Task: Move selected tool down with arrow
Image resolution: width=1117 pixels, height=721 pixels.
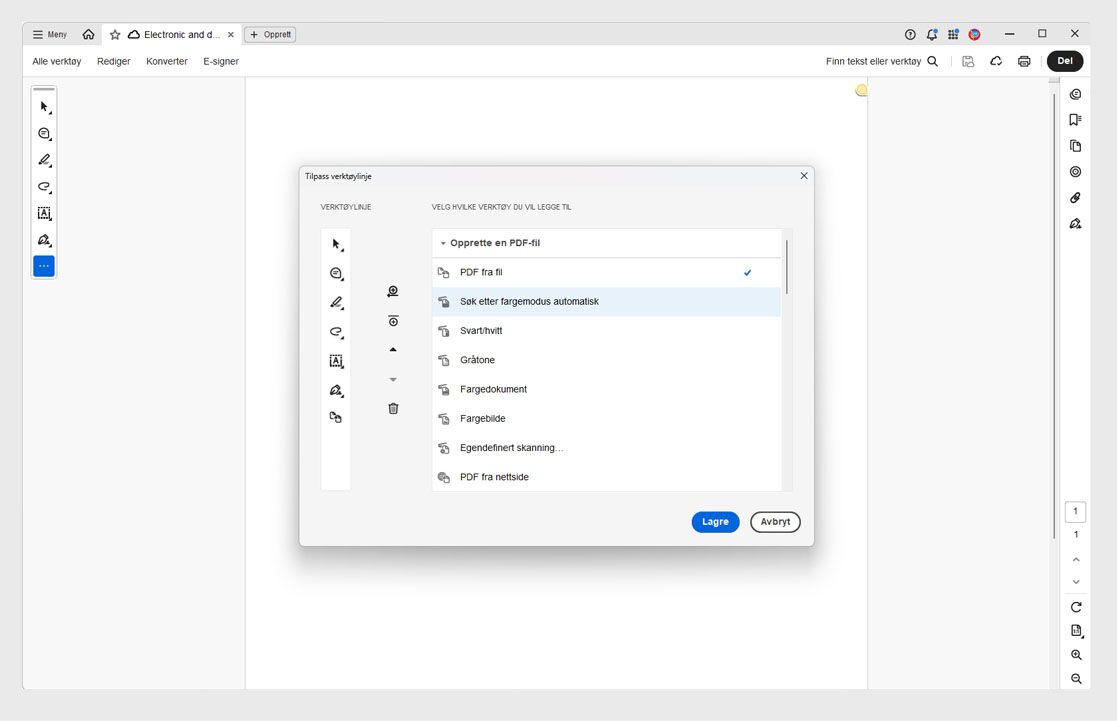Action: (393, 380)
